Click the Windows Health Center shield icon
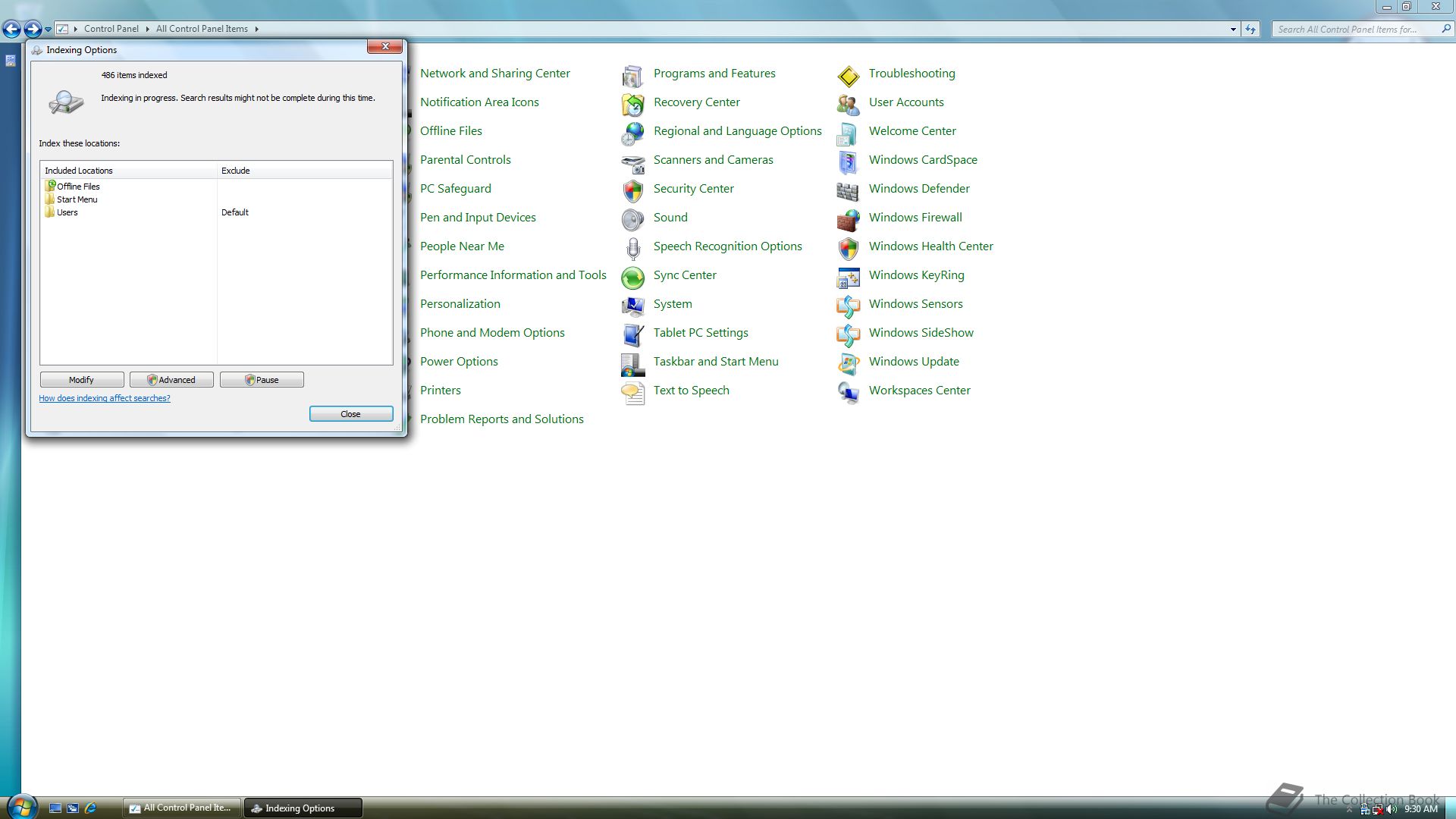 848,249
